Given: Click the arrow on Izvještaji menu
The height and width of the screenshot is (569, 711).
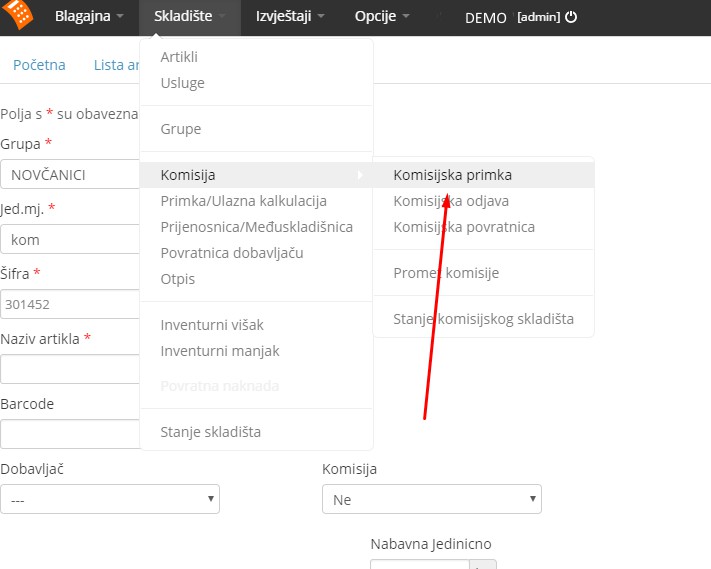Looking at the screenshot, I should [x=321, y=17].
